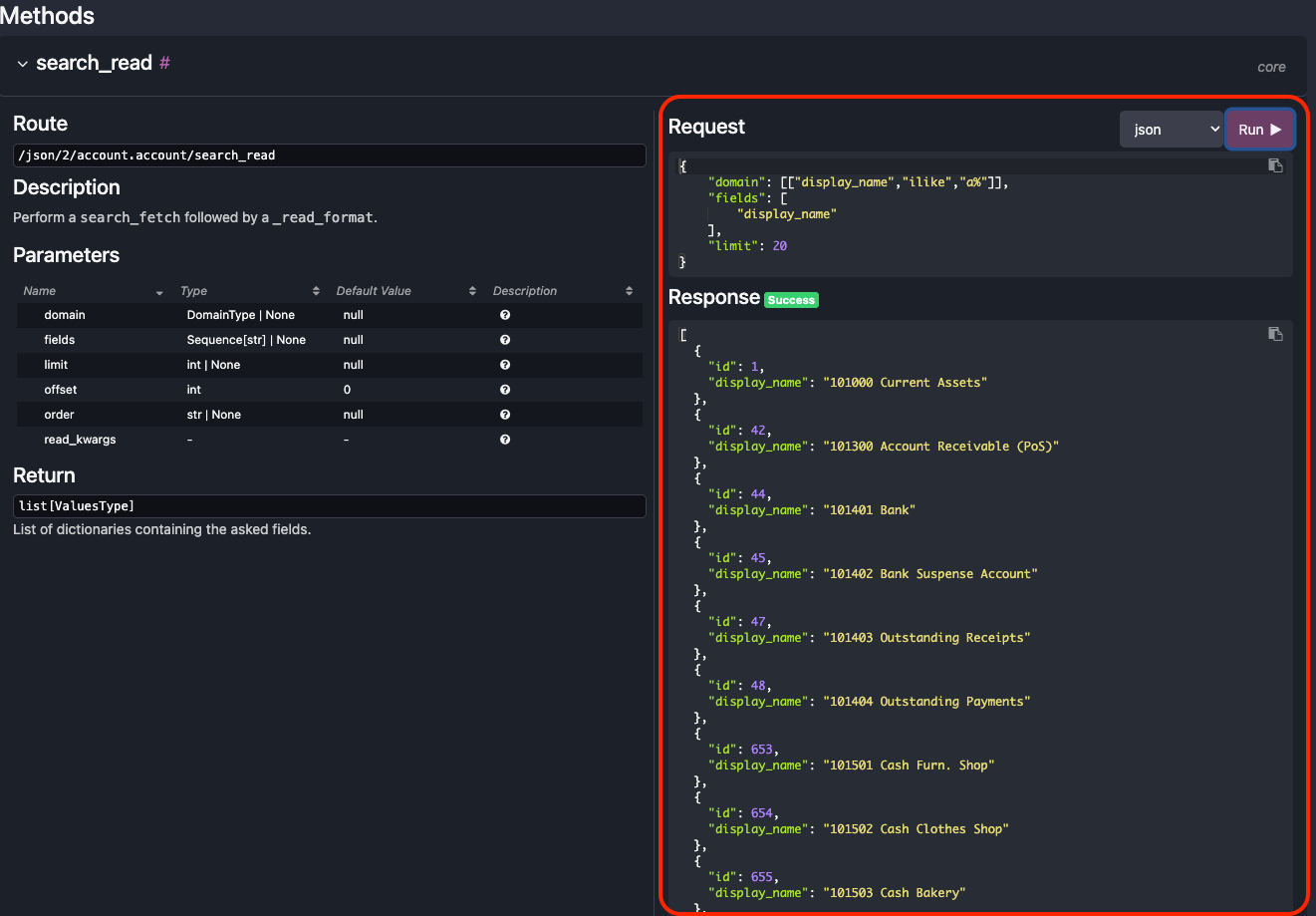Image resolution: width=1316 pixels, height=916 pixels.
Task: Copy the Response JSON output
Action: pos(1275,334)
